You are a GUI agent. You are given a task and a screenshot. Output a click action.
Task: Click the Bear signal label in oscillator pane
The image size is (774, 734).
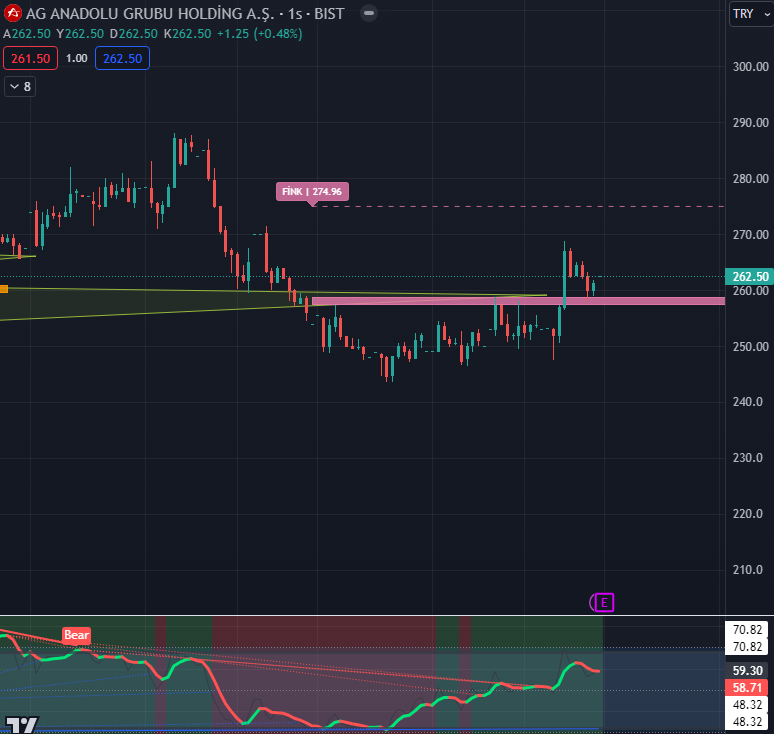pyautogui.click(x=77, y=635)
